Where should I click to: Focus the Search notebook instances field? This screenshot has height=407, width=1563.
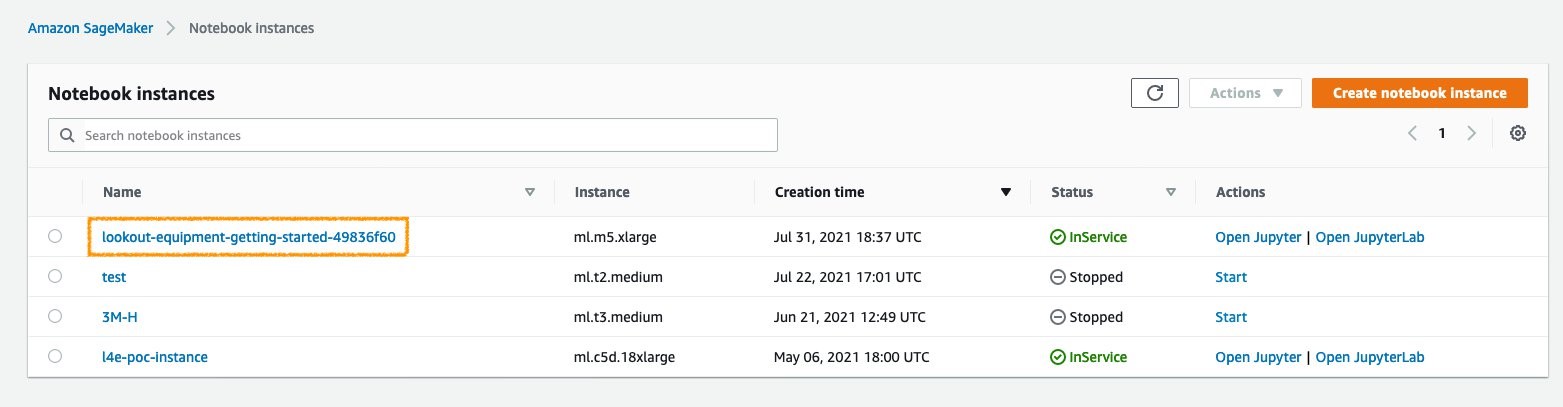413,135
